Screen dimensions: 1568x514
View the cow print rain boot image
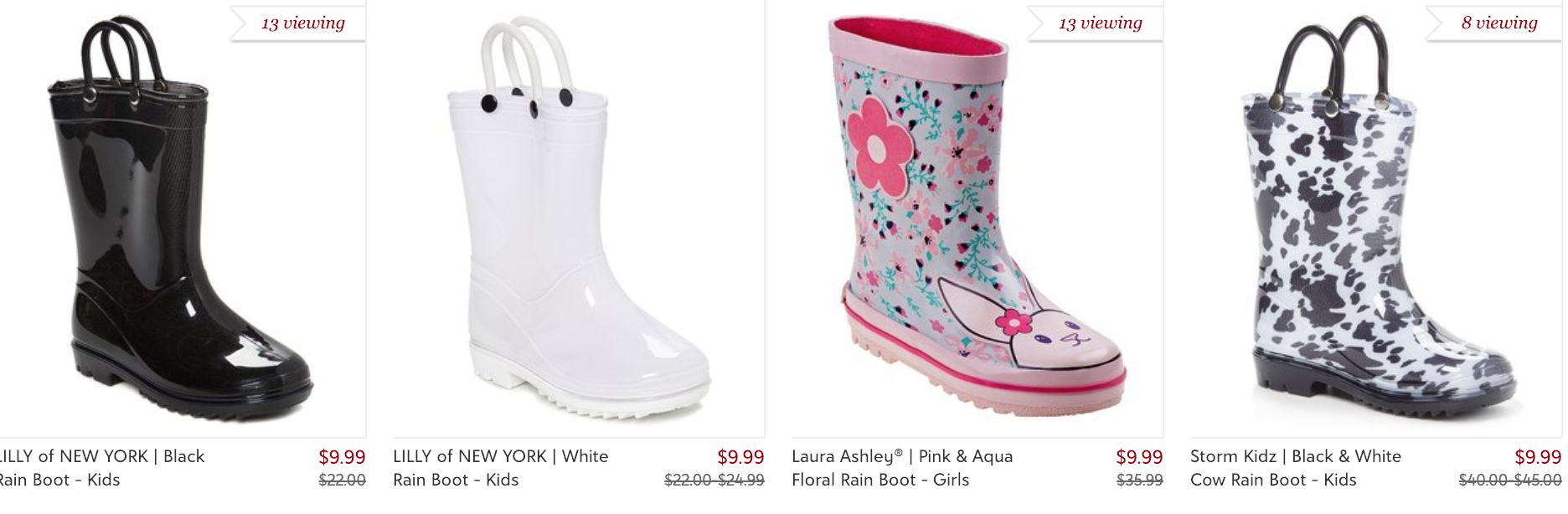tap(1376, 218)
